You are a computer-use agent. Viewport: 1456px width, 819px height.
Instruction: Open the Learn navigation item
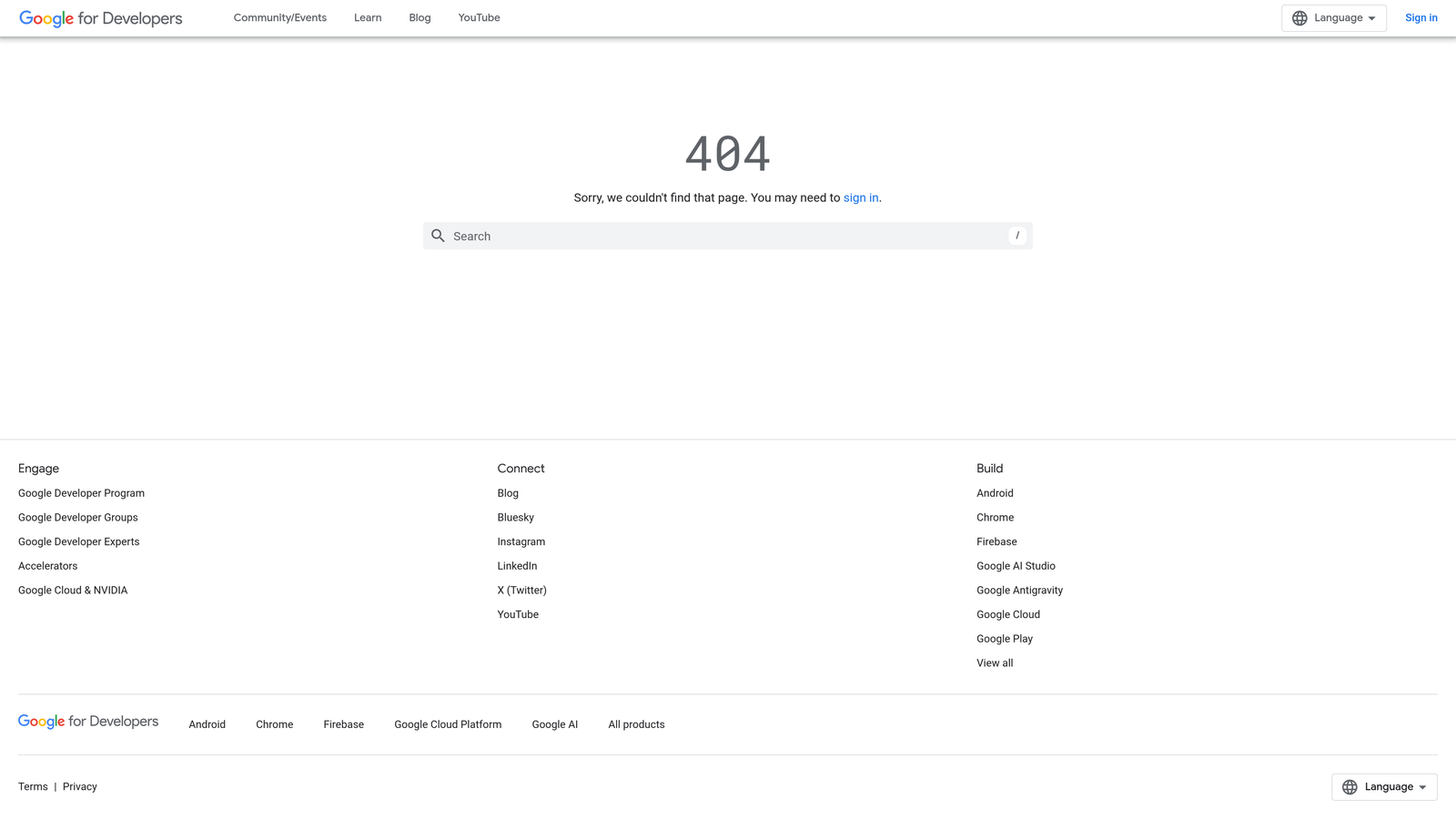click(368, 18)
